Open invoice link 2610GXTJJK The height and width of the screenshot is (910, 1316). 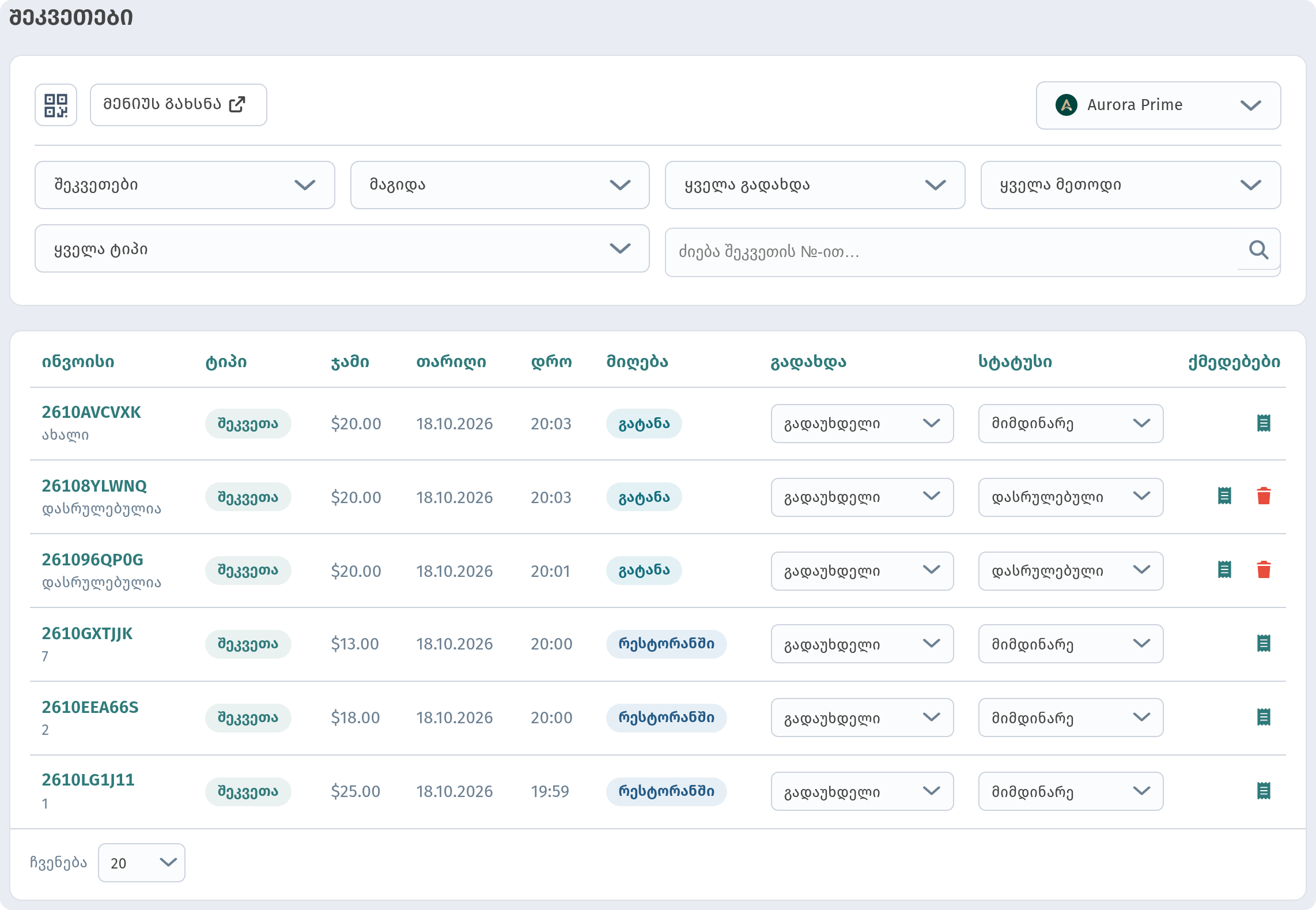[87, 634]
